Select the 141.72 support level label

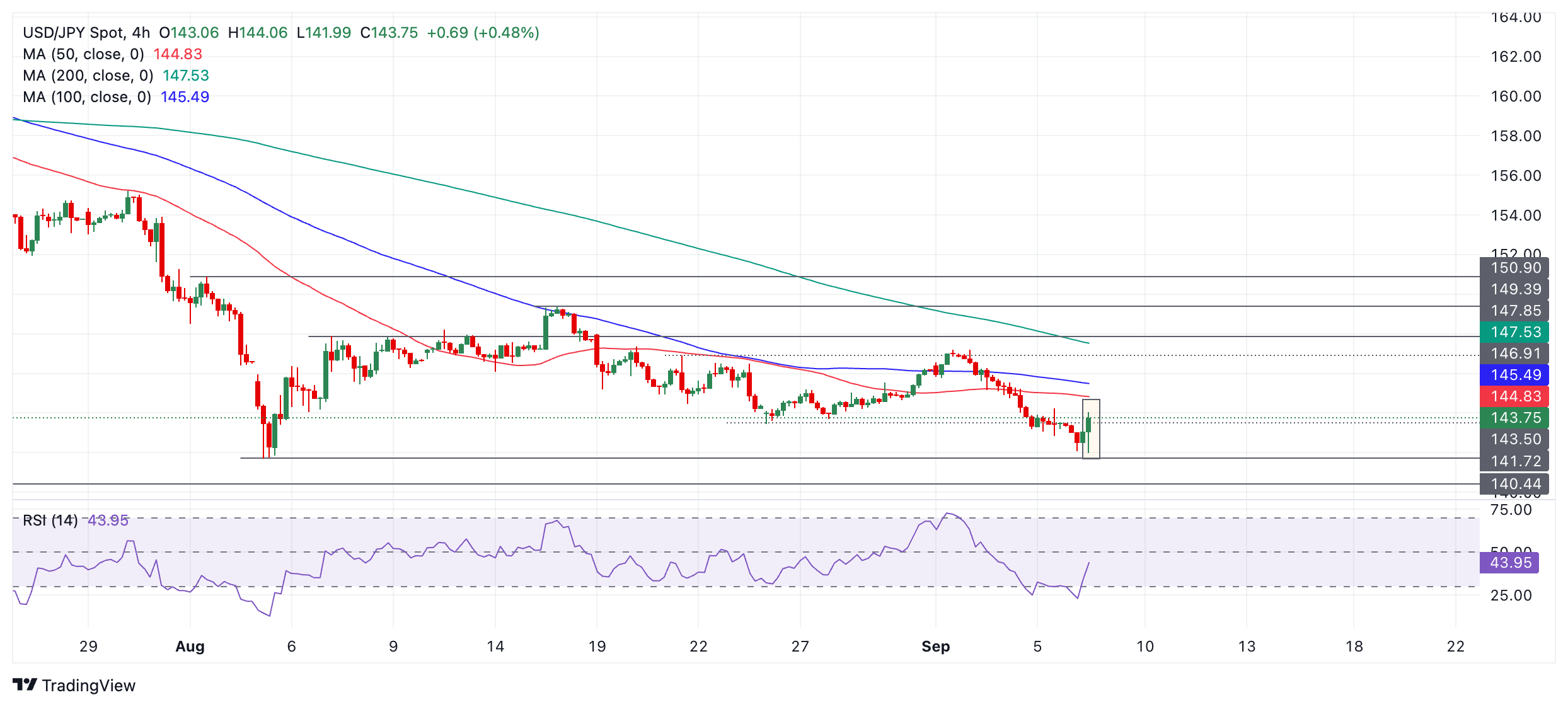click(1514, 461)
